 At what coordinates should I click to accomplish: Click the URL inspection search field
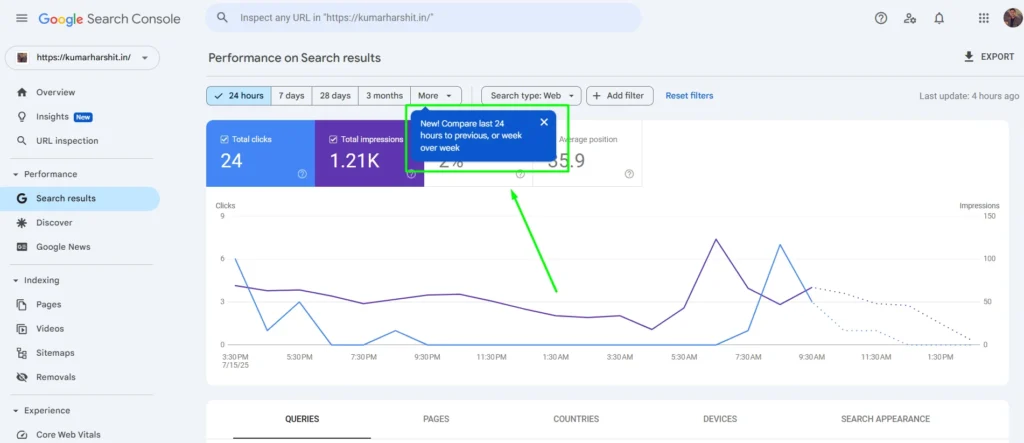point(423,18)
